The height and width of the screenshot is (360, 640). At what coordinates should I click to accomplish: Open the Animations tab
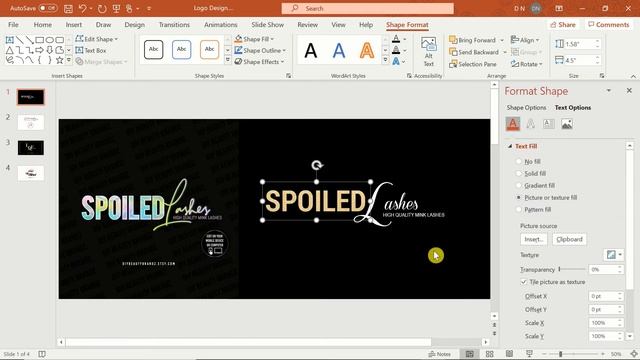click(220, 24)
